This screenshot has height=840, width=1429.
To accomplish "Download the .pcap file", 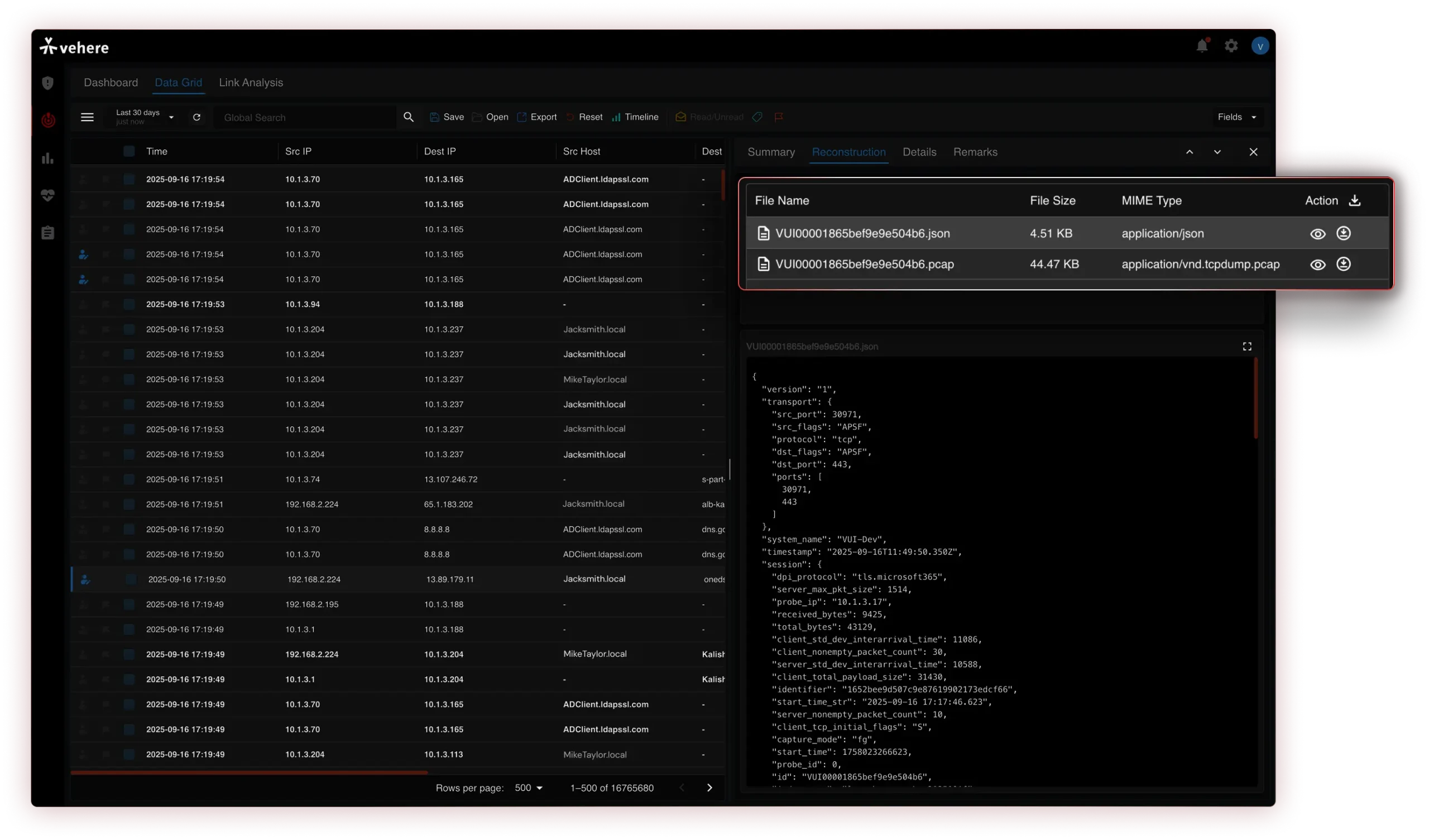I will pos(1344,265).
